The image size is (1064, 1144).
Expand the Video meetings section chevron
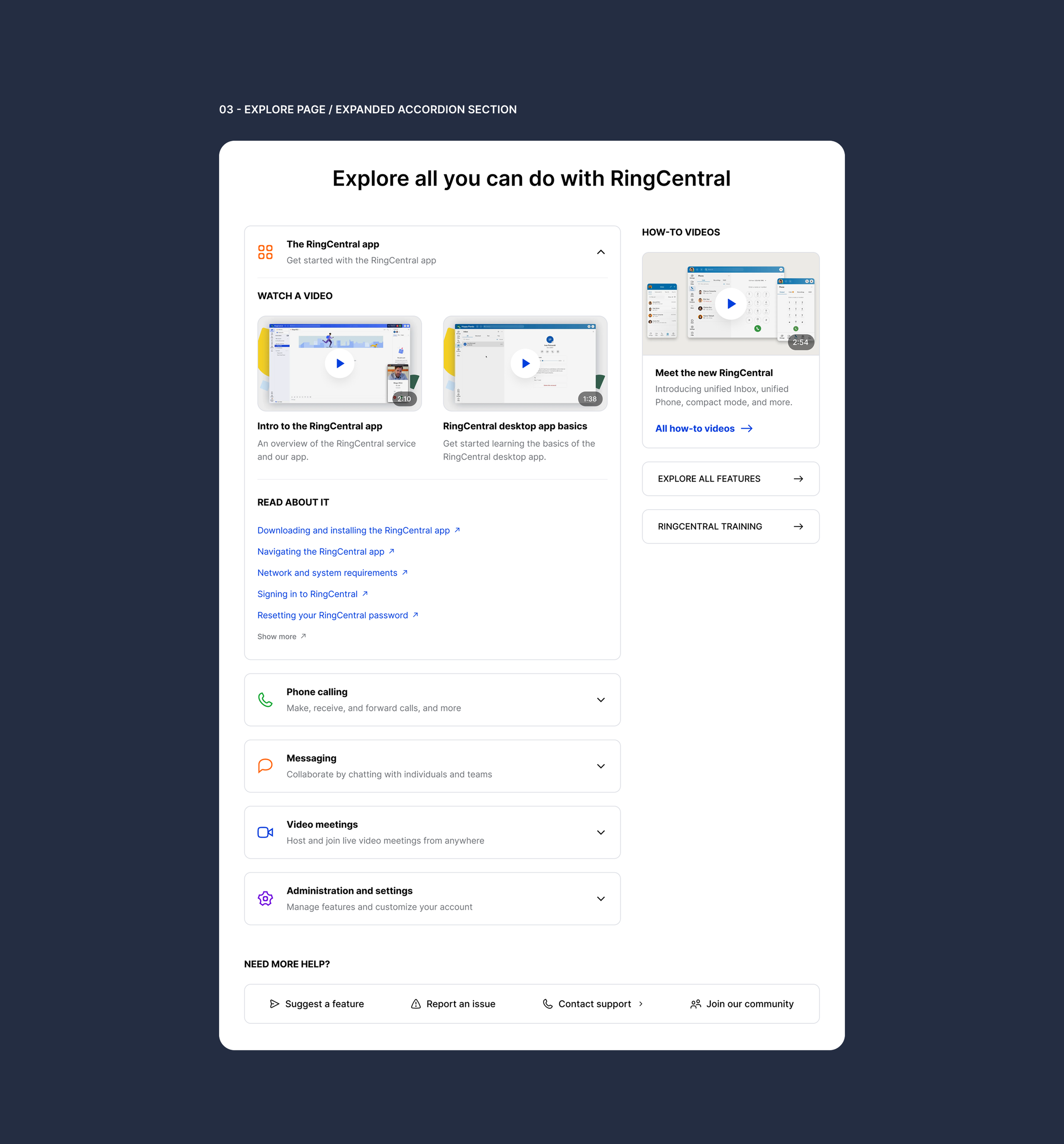[x=601, y=832]
